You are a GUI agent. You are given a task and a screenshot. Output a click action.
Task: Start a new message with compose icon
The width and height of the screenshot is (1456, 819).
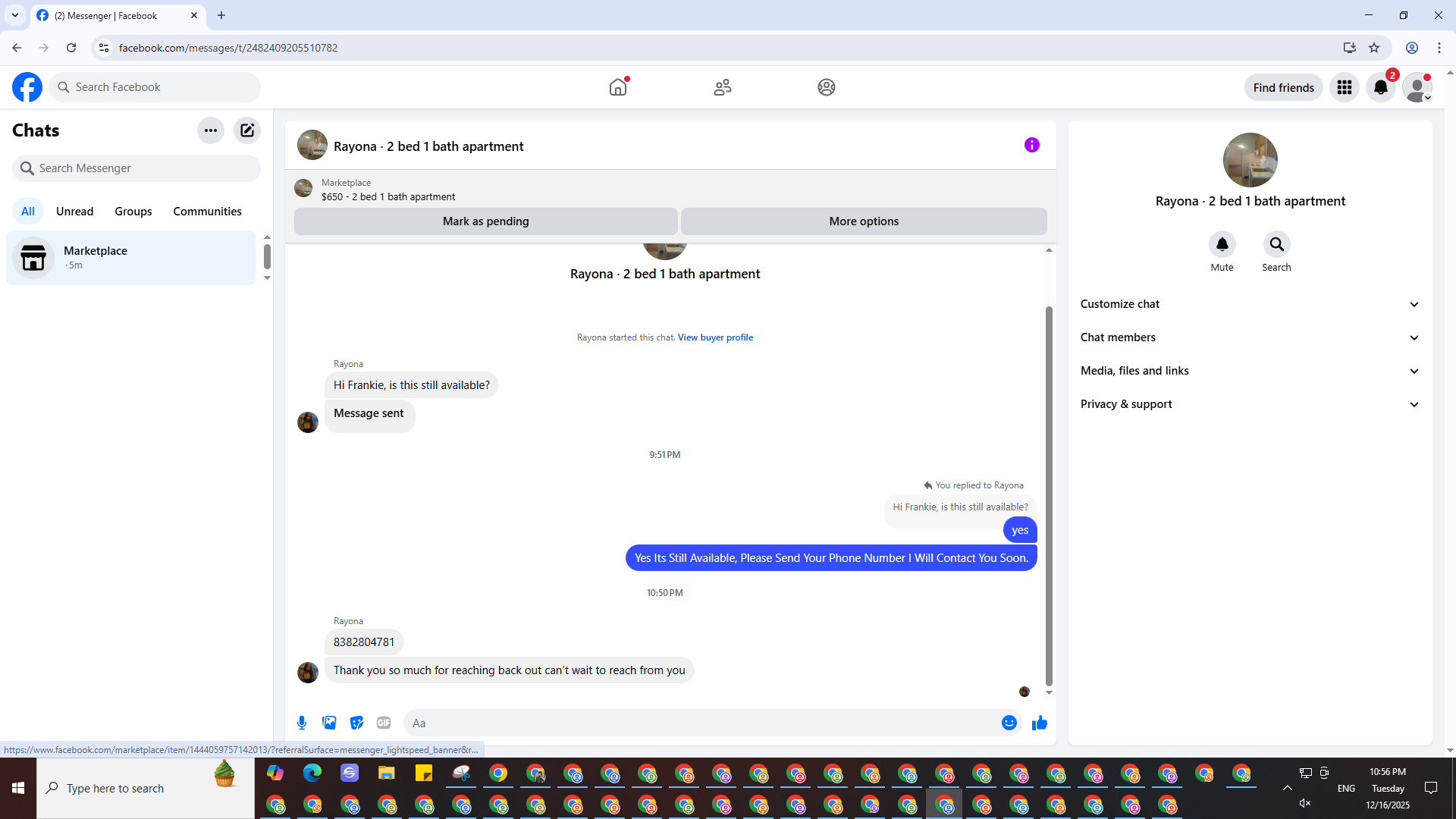pos(247,130)
